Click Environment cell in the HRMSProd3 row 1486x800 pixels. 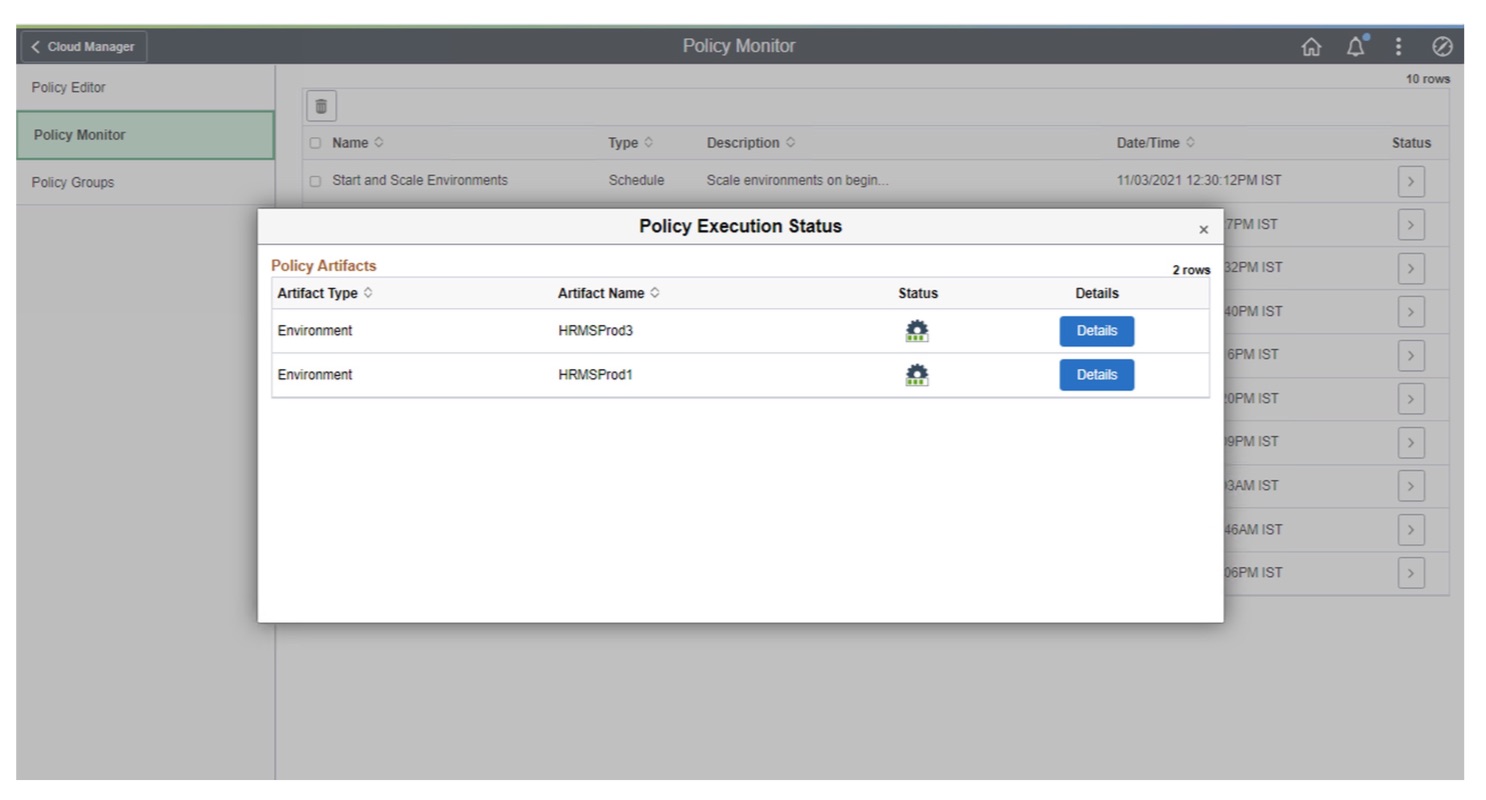pyautogui.click(x=315, y=331)
